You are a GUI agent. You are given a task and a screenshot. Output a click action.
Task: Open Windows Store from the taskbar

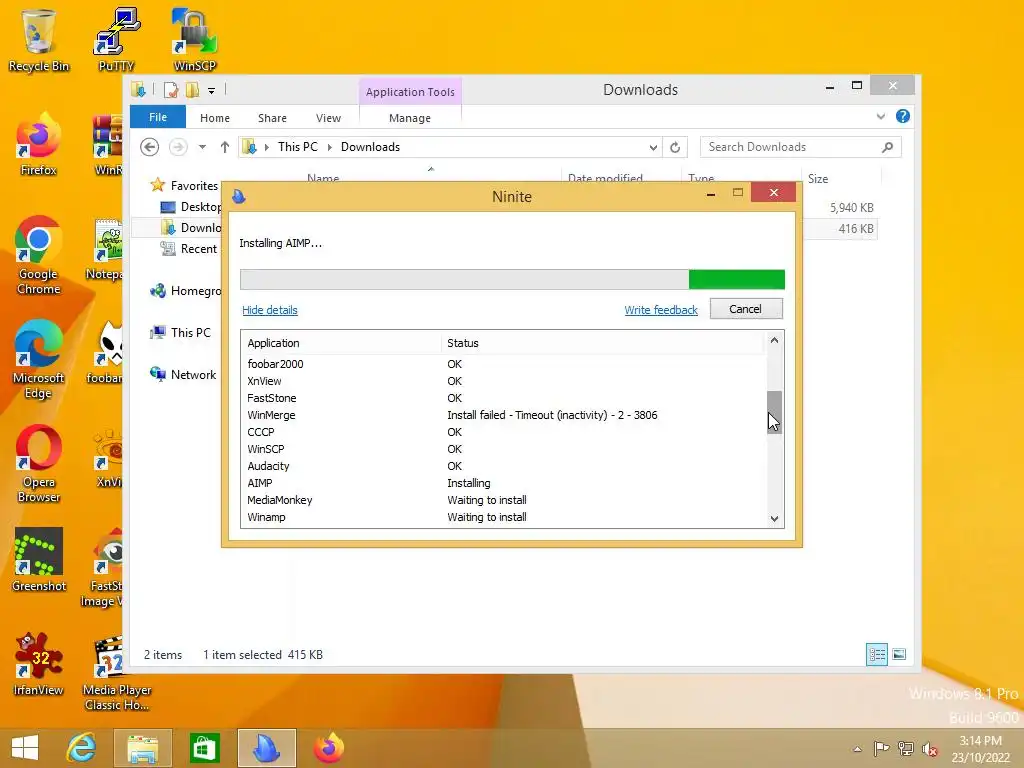(x=204, y=748)
